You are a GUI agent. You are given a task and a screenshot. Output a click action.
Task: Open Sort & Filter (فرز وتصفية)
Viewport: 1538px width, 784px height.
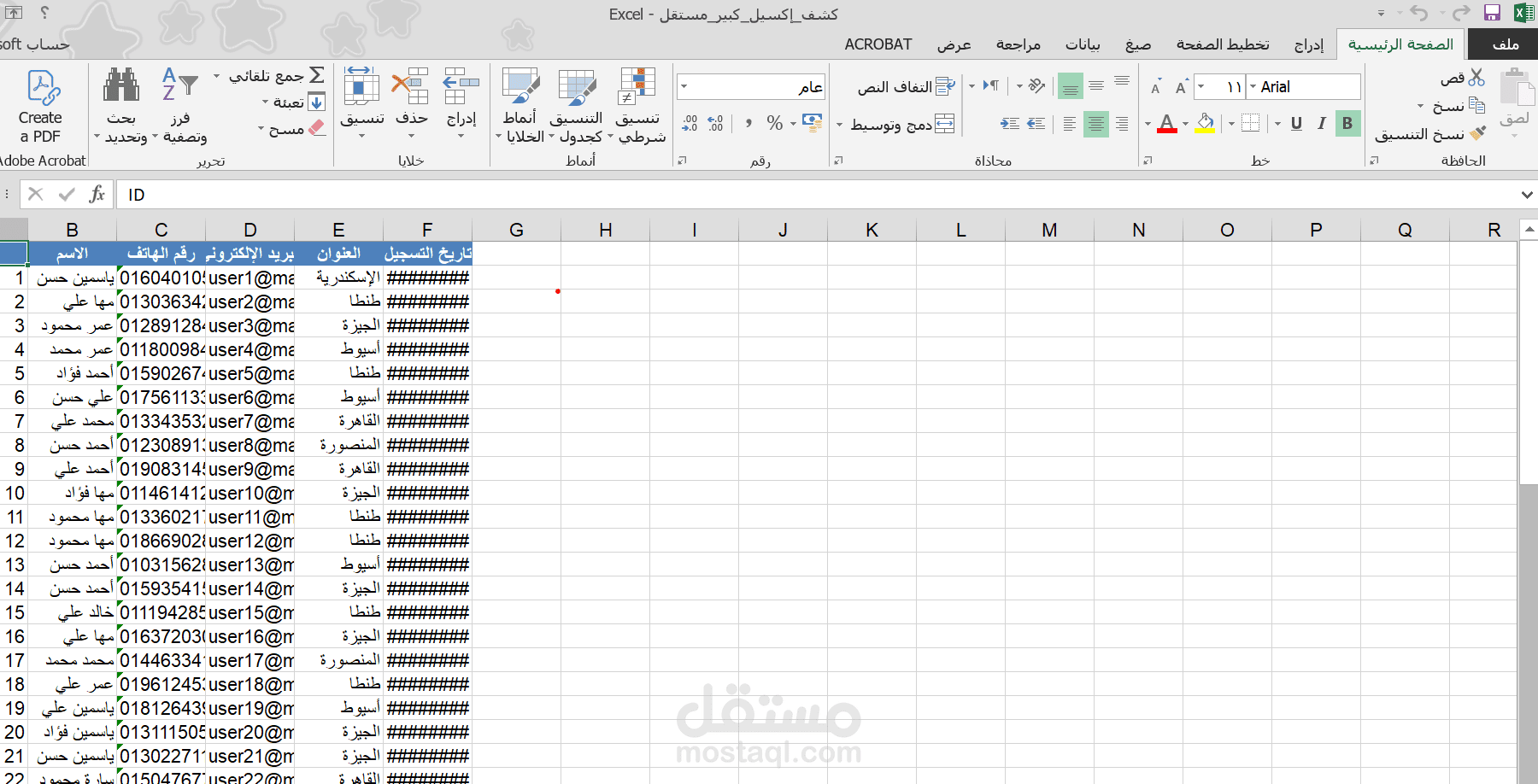click(180, 105)
